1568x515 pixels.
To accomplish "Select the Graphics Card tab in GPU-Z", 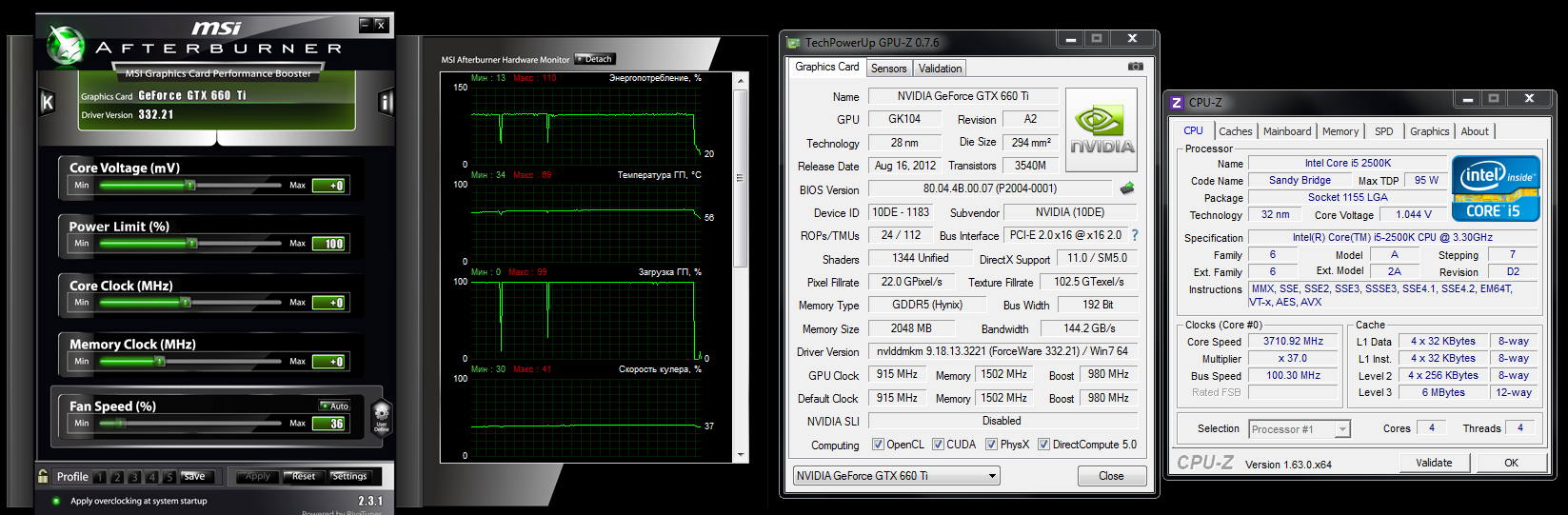I will click(826, 67).
